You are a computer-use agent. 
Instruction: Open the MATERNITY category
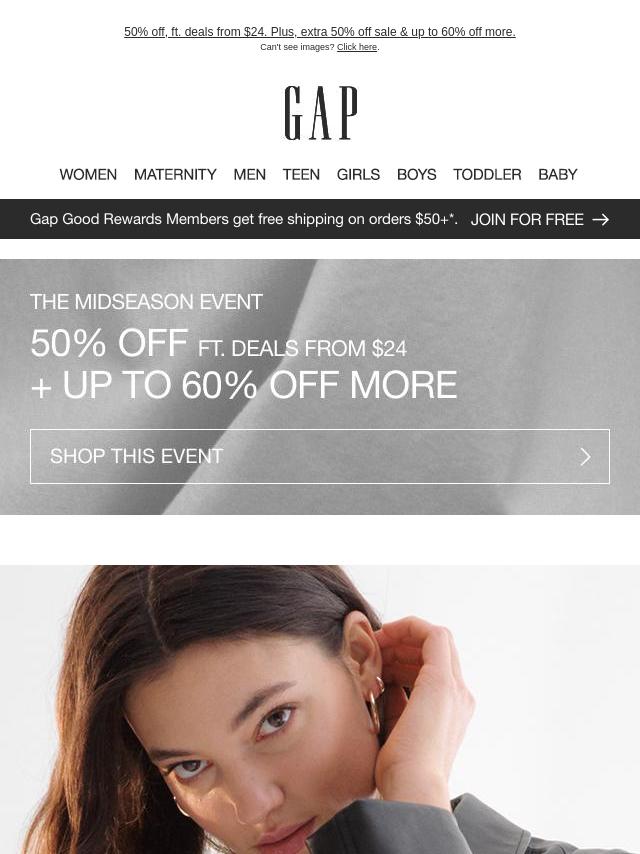point(175,174)
